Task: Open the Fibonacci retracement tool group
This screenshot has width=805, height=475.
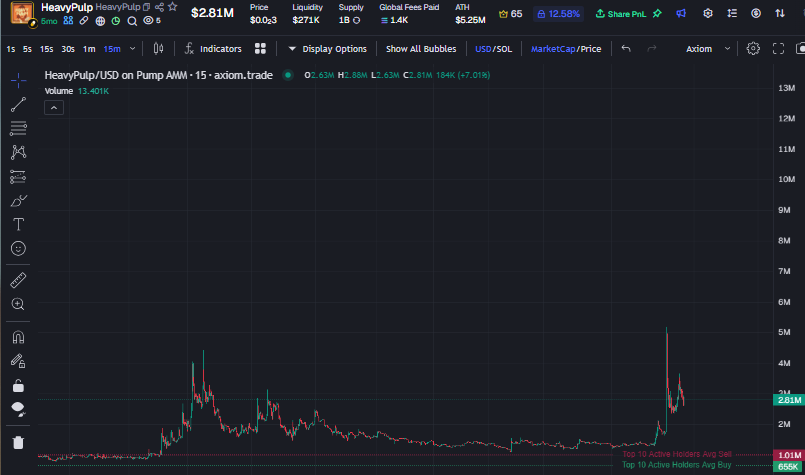Action: [18, 128]
